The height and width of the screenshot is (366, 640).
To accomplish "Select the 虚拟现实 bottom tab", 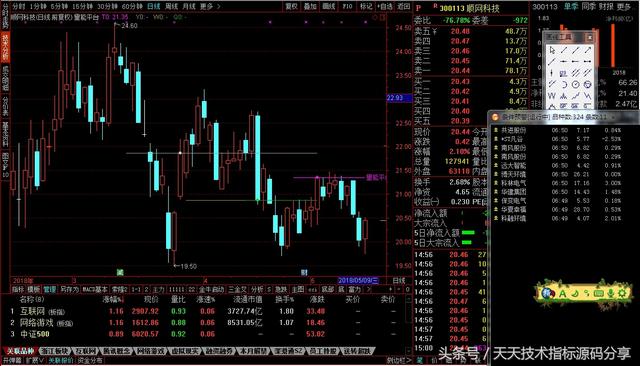I will [x=185, y=351].
